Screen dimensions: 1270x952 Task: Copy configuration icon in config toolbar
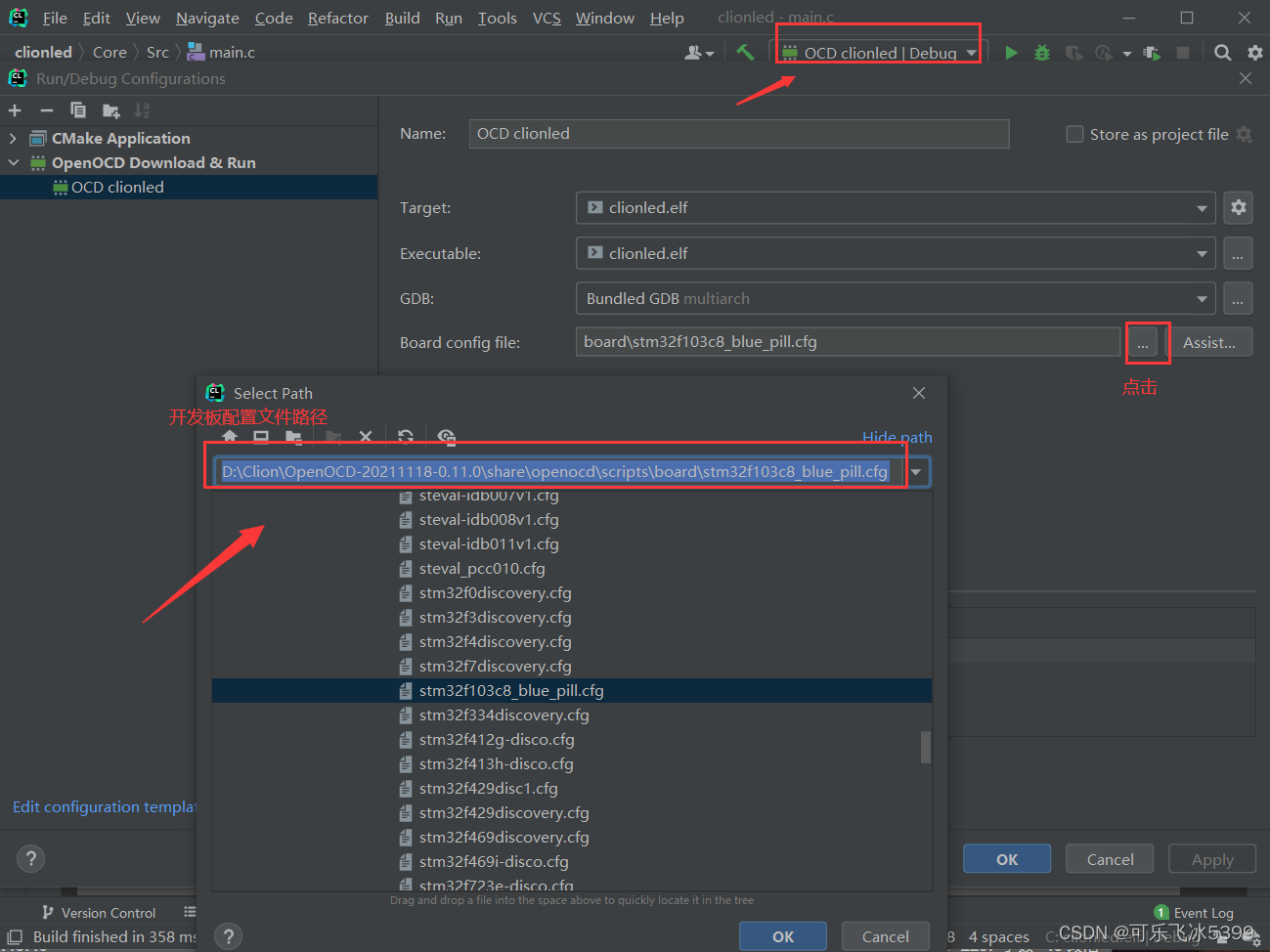tap(78, 110)
